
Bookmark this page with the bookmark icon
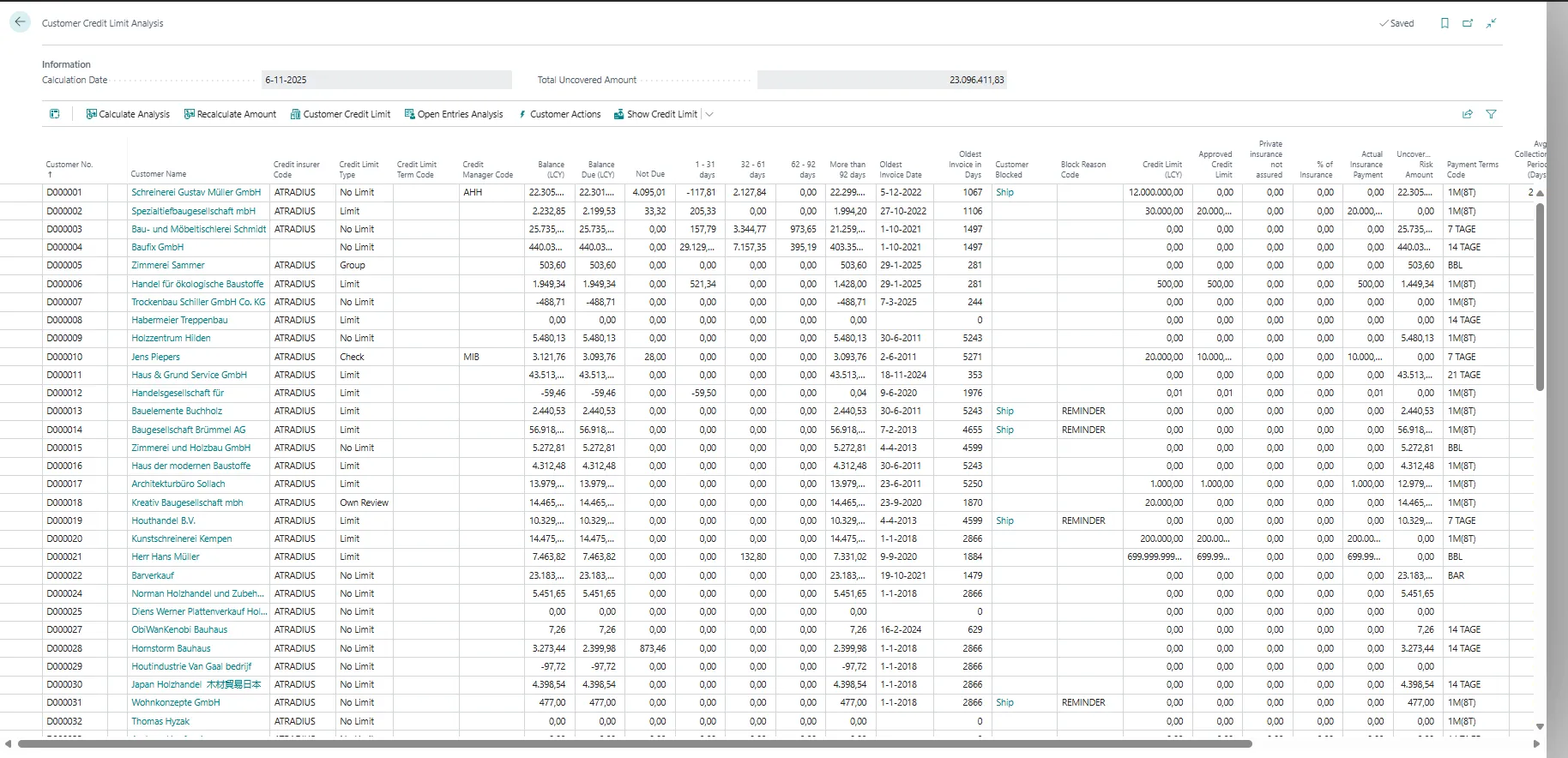pyautogui.click(x=1444, y=23)
